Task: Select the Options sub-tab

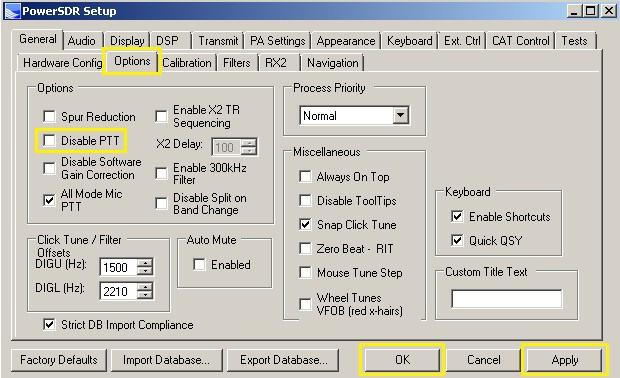Action: [x=132, y=61]
